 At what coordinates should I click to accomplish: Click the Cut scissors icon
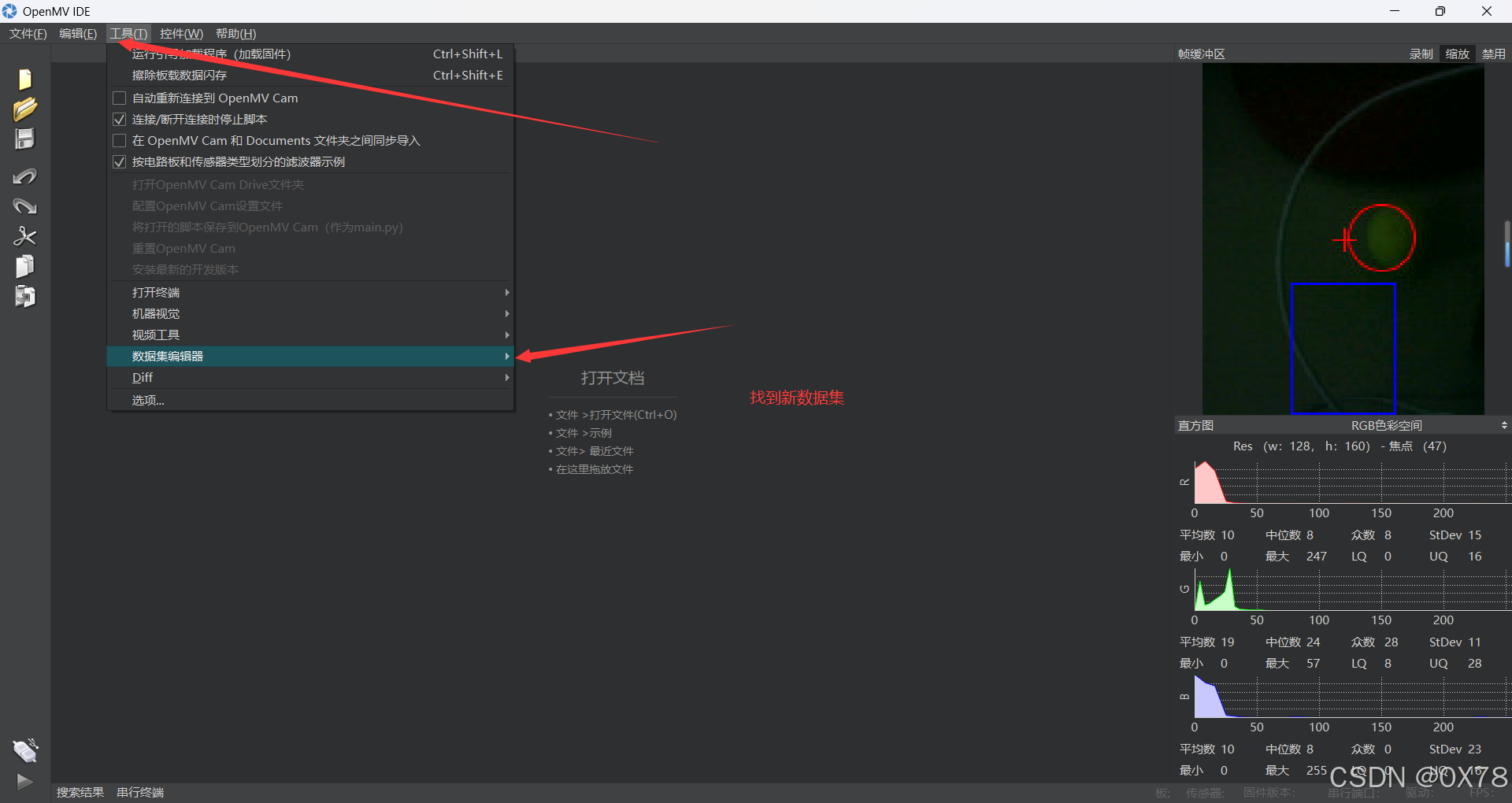click(25, 236)
